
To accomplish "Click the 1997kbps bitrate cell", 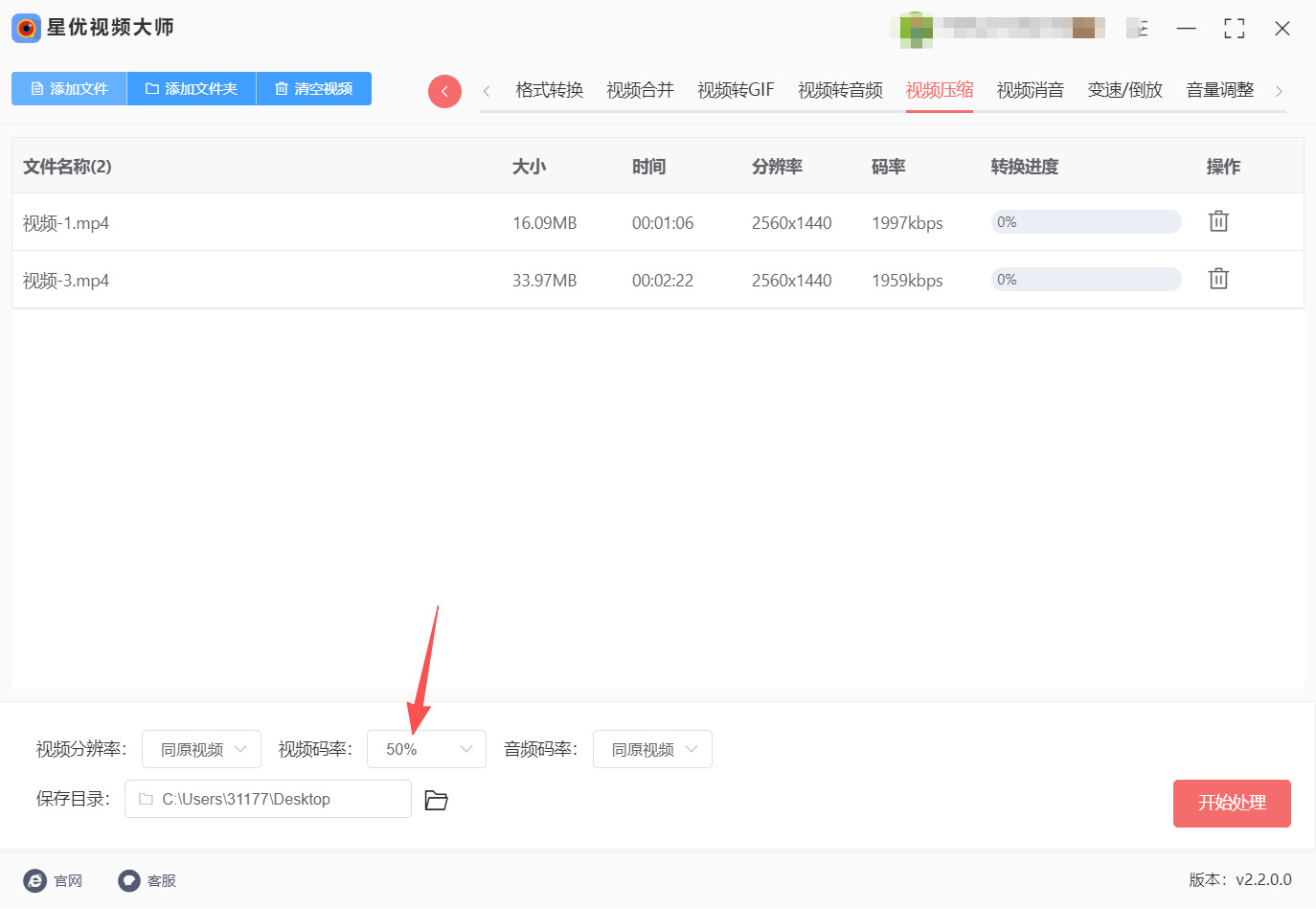I will 907,223.
